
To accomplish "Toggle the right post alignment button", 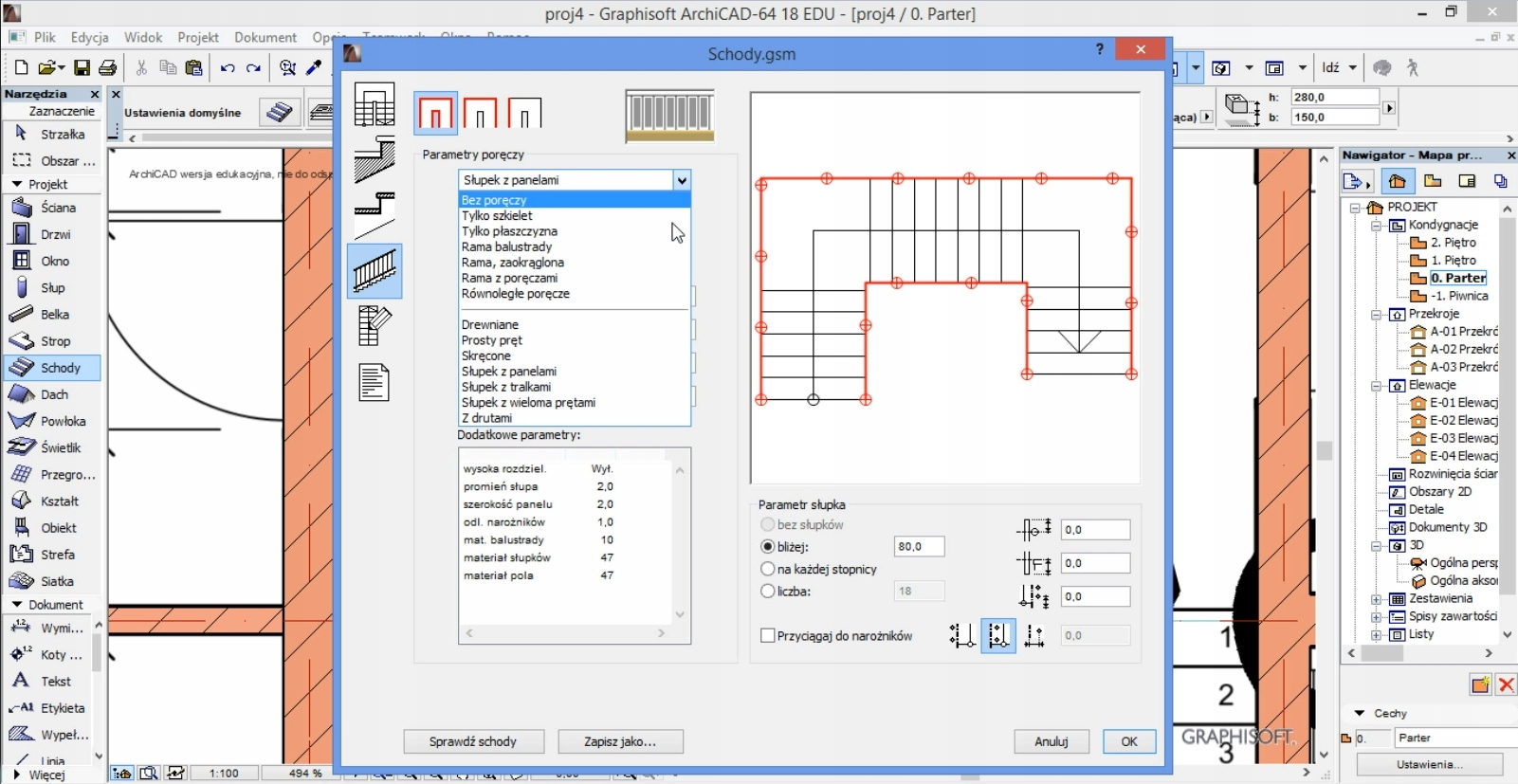I will 1034,635.
